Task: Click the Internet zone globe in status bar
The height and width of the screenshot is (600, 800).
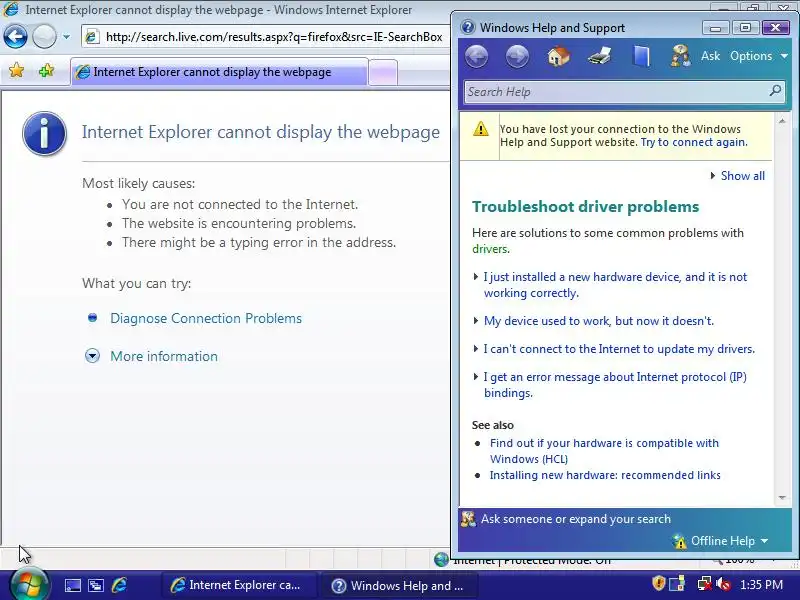Action: tap(441, 560)
